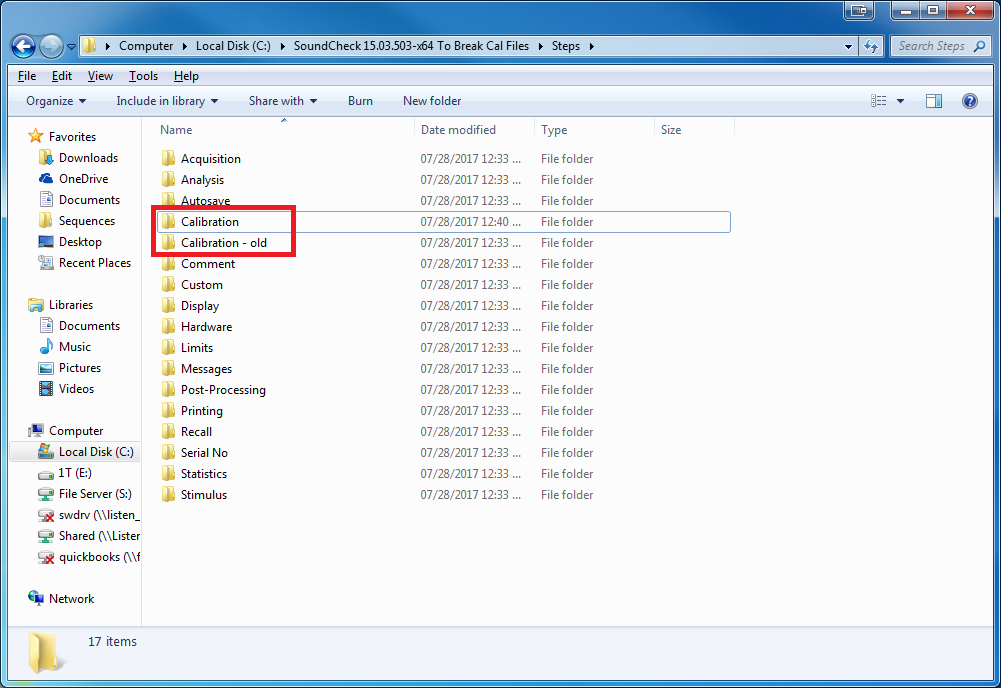Toggle the preview pane

(934, 101)
